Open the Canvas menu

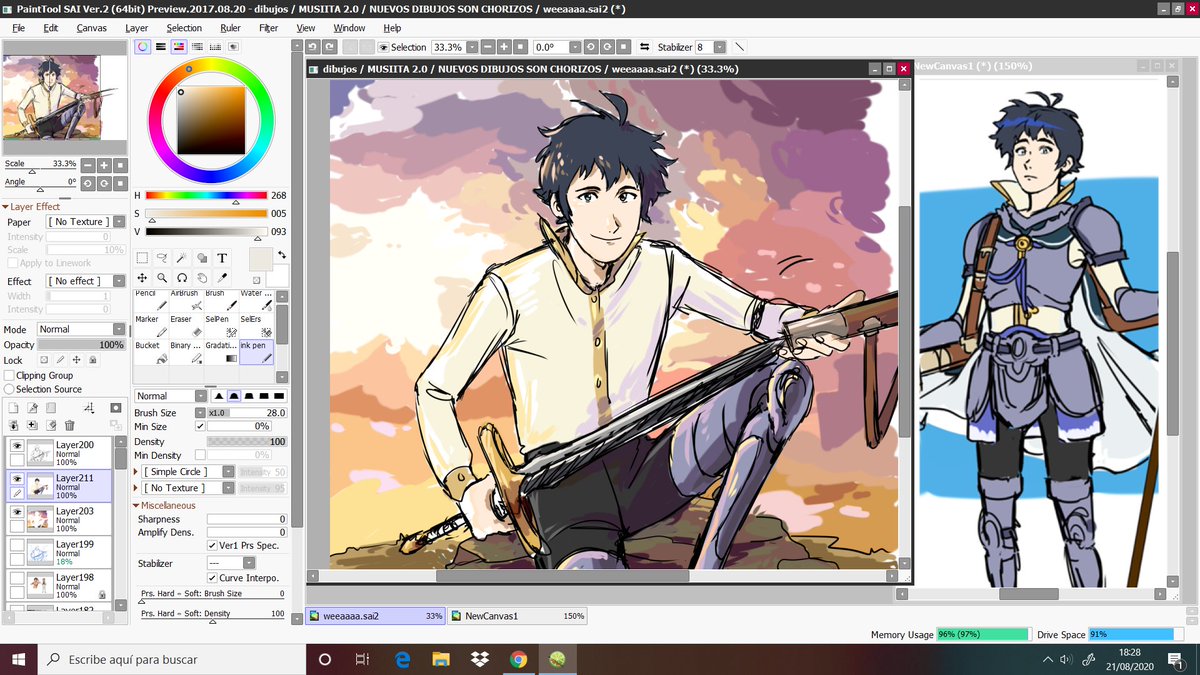(92, 28)
